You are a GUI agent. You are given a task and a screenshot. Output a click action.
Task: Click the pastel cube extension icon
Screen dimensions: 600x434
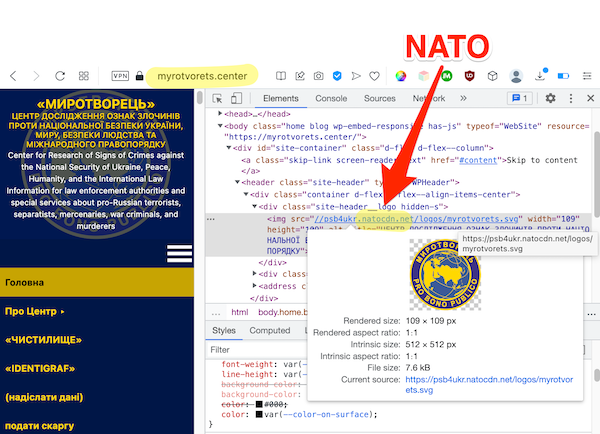tap(424, 76)
